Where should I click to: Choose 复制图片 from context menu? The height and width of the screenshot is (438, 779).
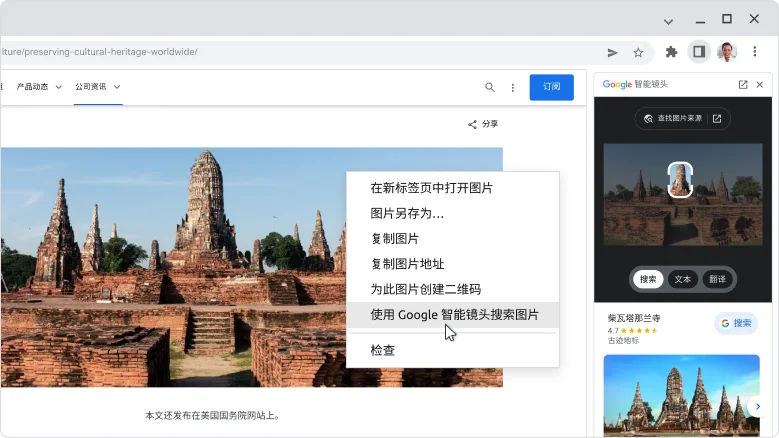pos(452,239)
